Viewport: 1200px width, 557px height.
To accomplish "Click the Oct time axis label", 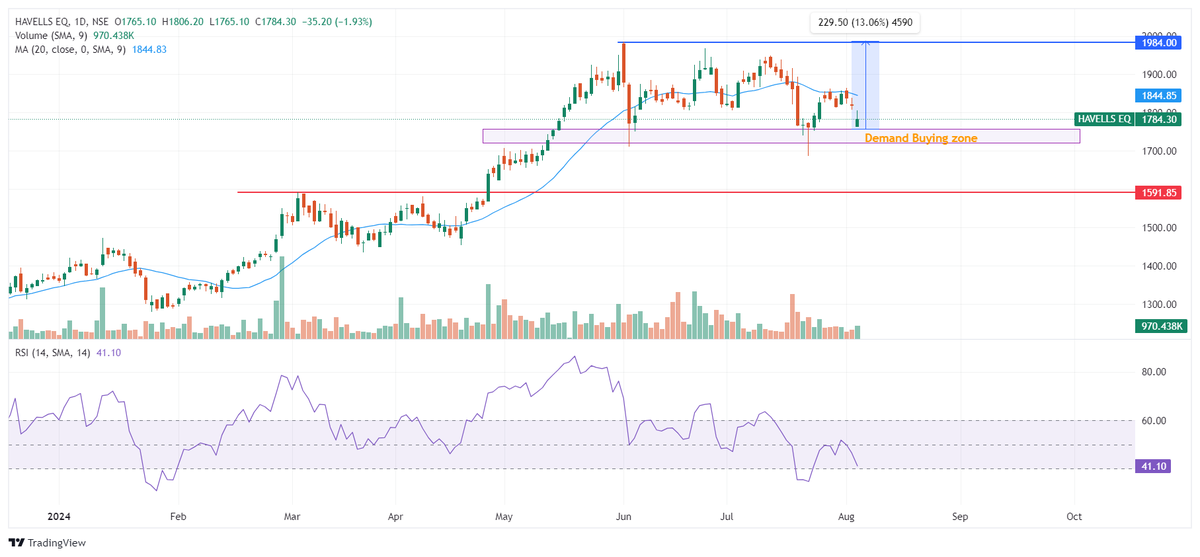I will click(1074, 518).
